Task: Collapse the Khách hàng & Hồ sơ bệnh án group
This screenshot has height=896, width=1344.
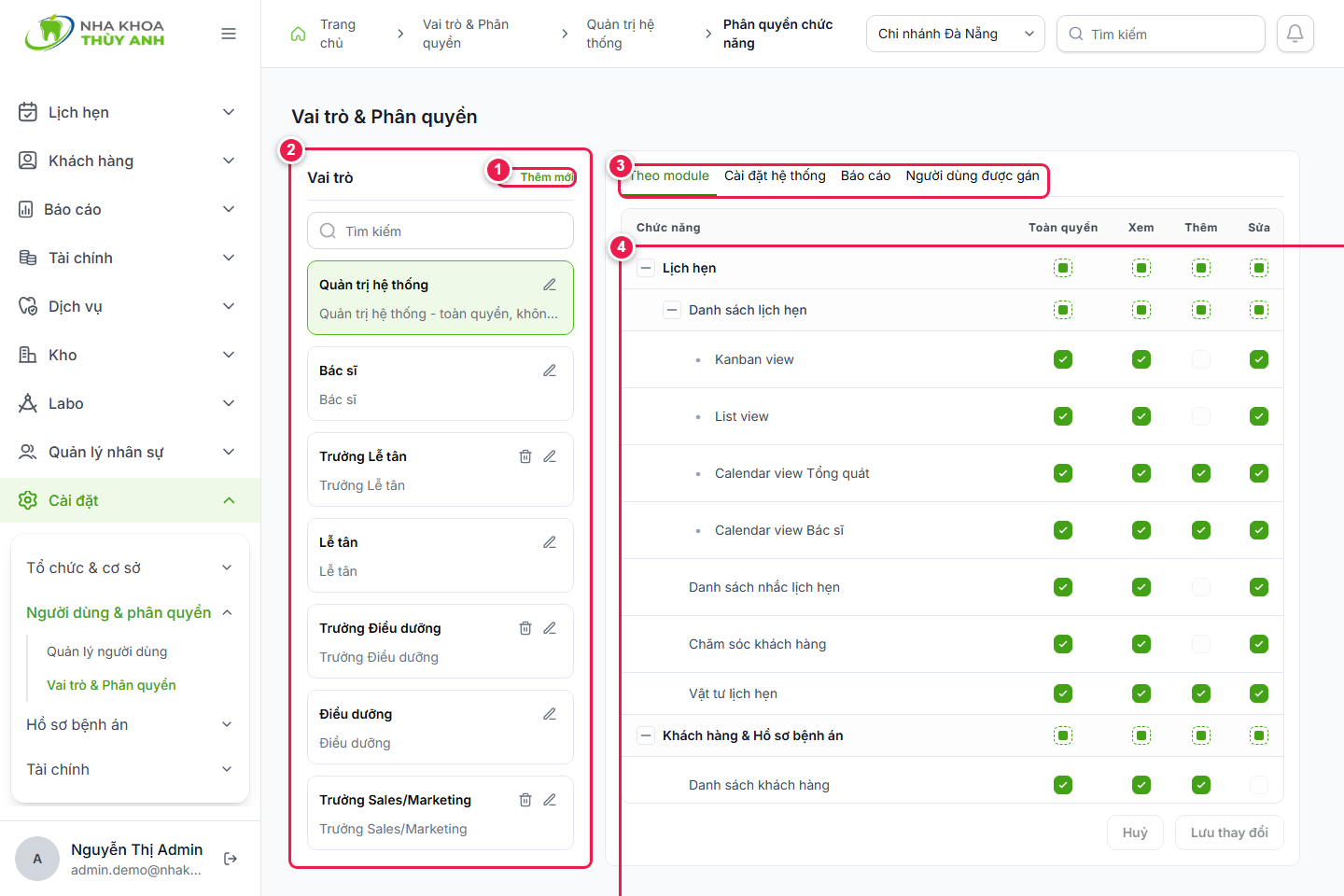Action: coord(646,735)
